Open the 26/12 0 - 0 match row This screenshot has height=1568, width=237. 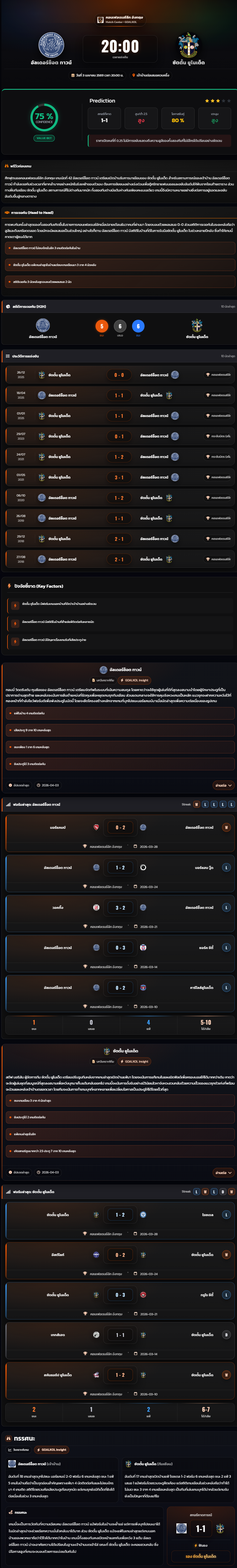(118, 375)
